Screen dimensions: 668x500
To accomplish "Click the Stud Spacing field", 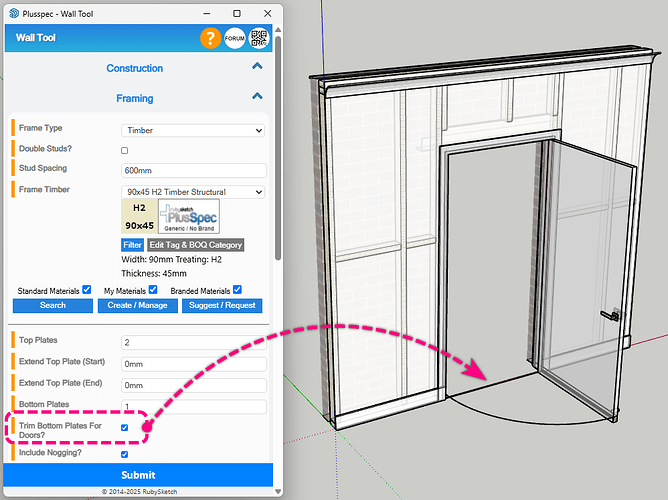I will coord(194,170).
